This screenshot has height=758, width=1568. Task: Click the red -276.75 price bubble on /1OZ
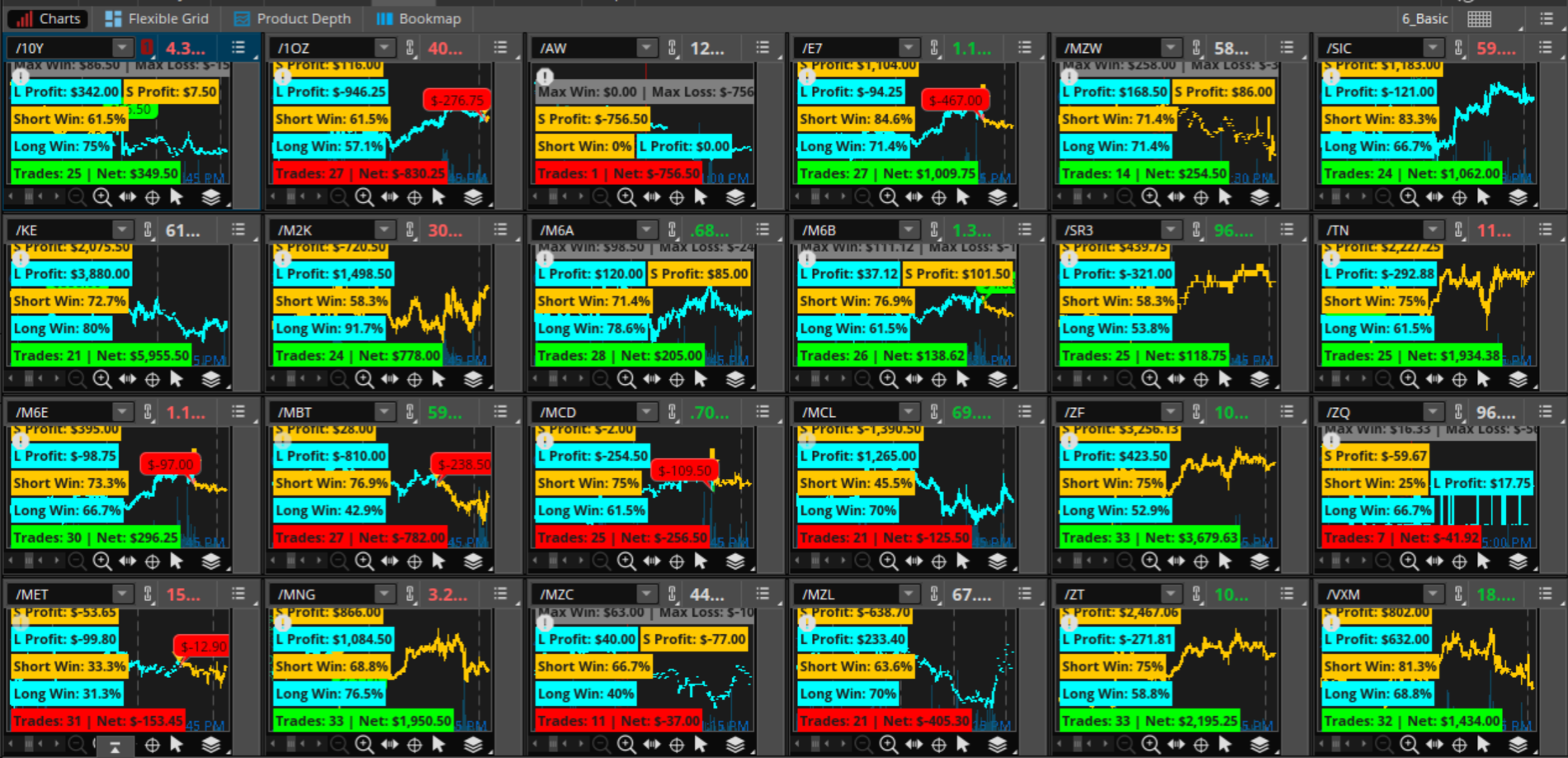point(457,100)
